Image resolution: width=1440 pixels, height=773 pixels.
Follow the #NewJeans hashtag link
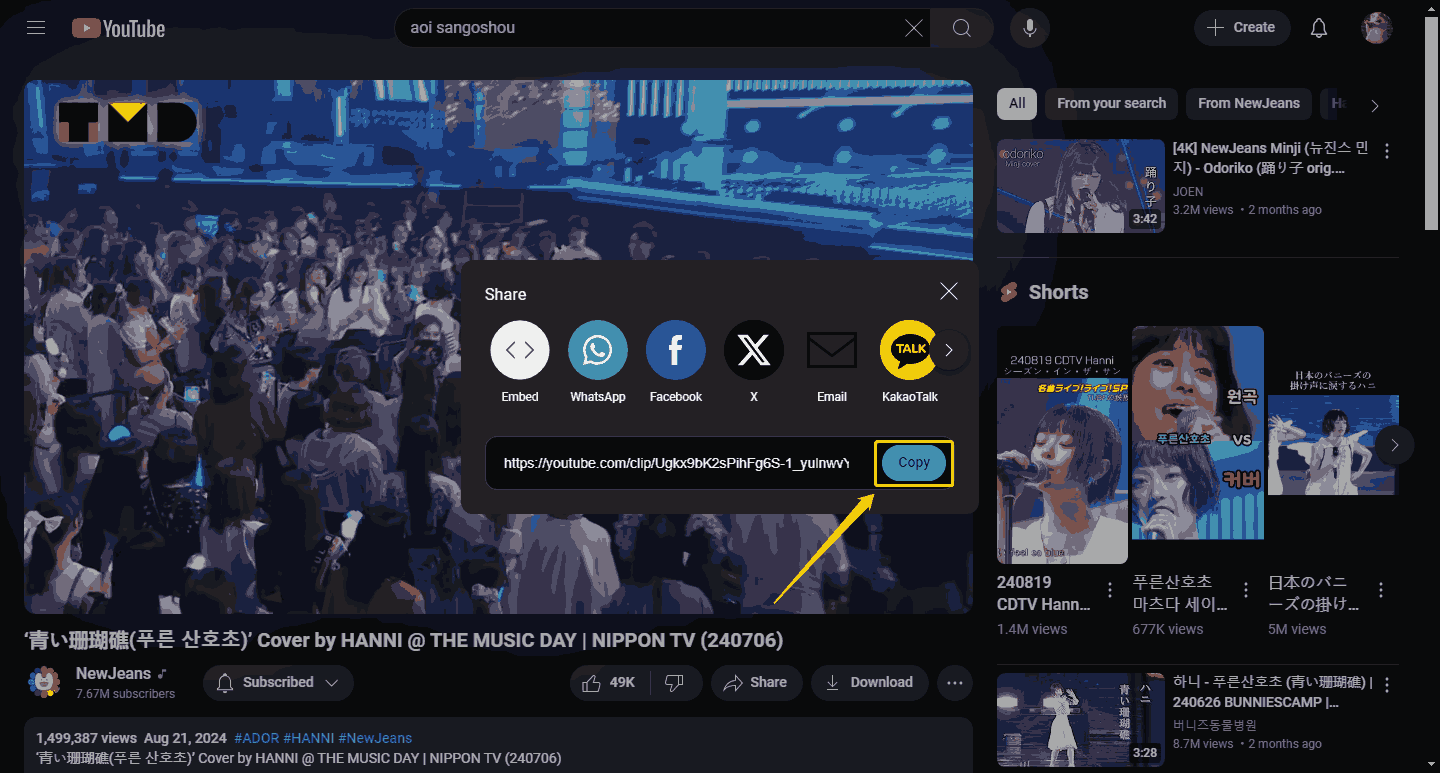pos(375,738)
